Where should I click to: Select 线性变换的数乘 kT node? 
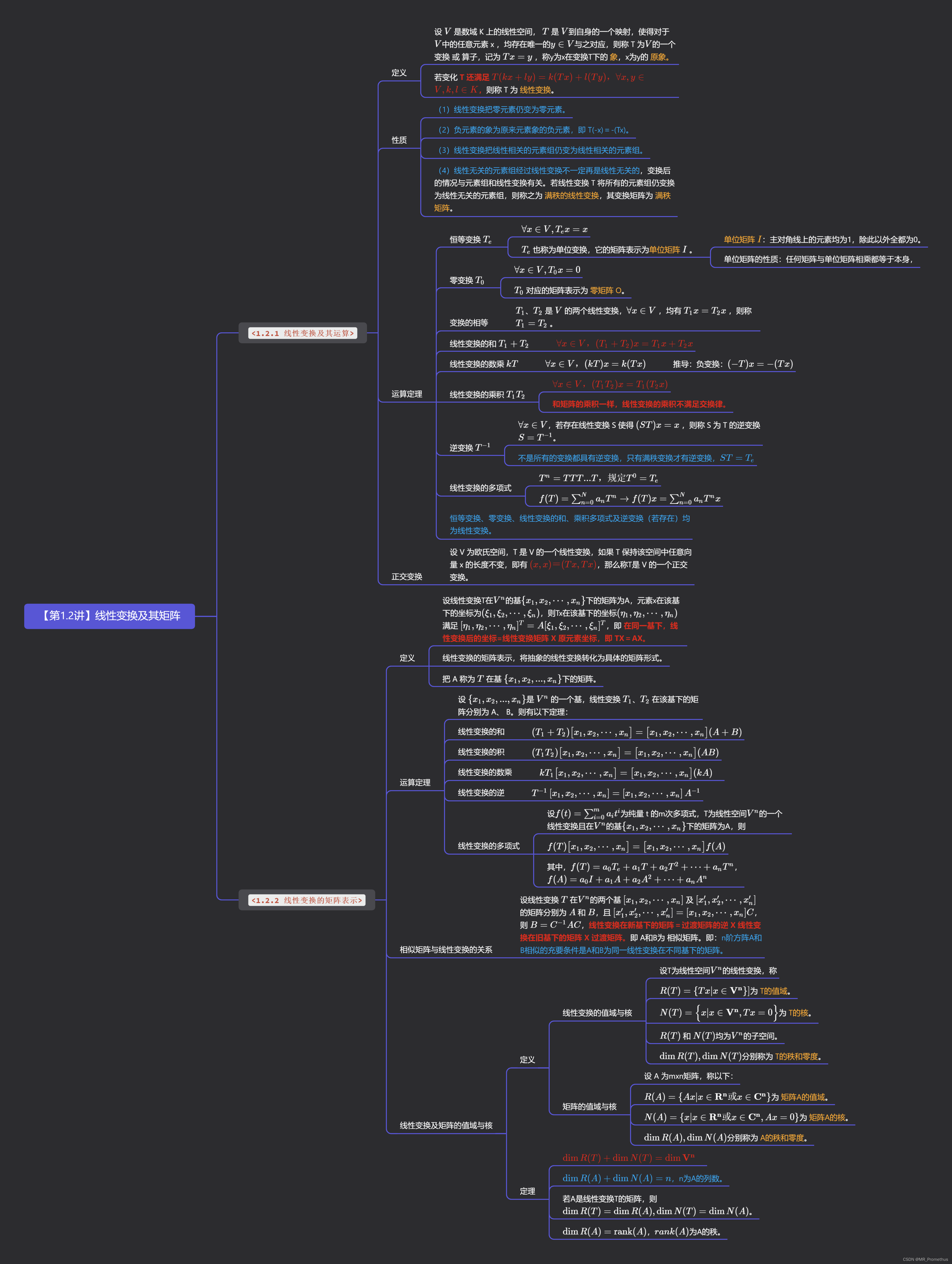point(484,364)
